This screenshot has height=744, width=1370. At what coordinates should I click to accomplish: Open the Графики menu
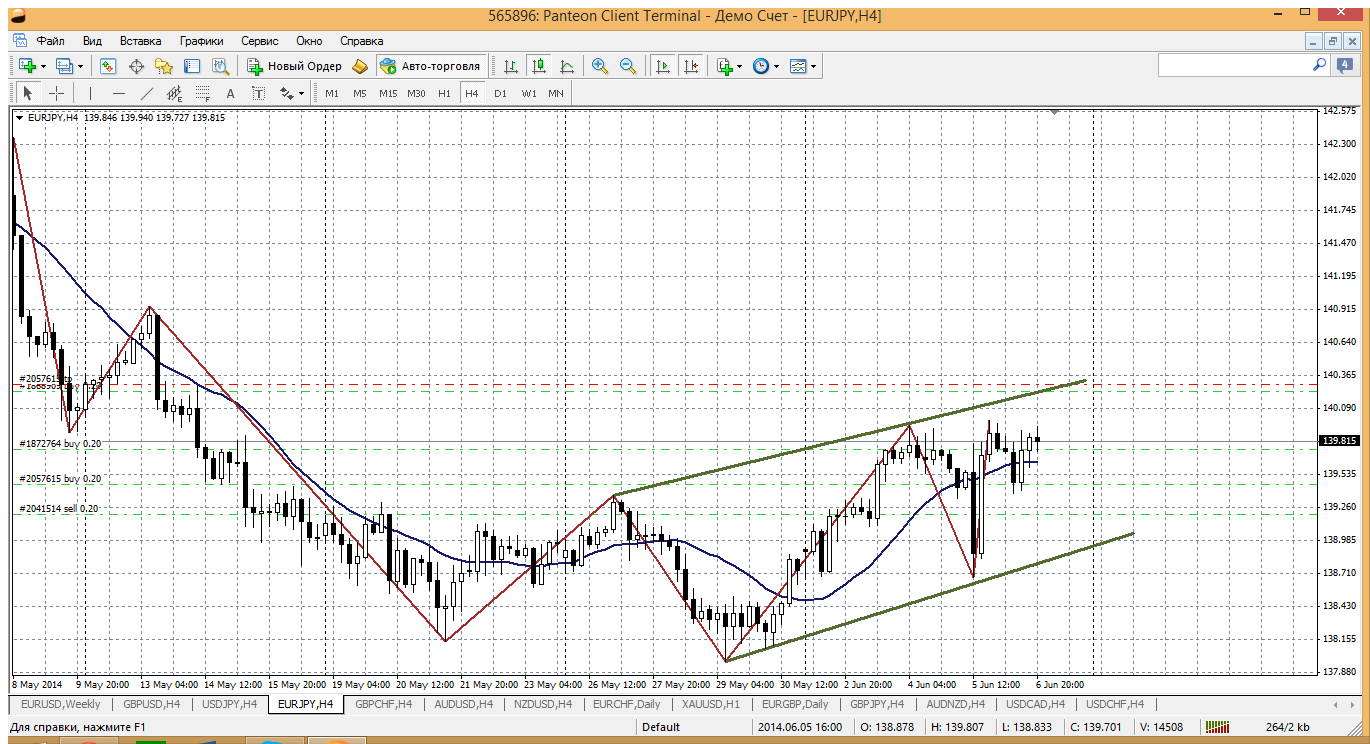click(x=201, y=41)
